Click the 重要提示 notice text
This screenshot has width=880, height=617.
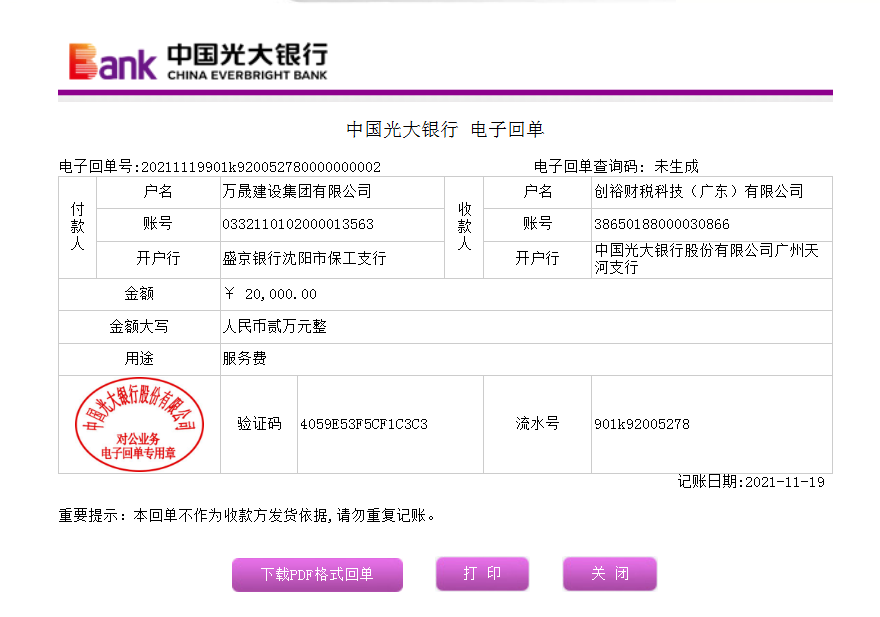tap(247, 515)
